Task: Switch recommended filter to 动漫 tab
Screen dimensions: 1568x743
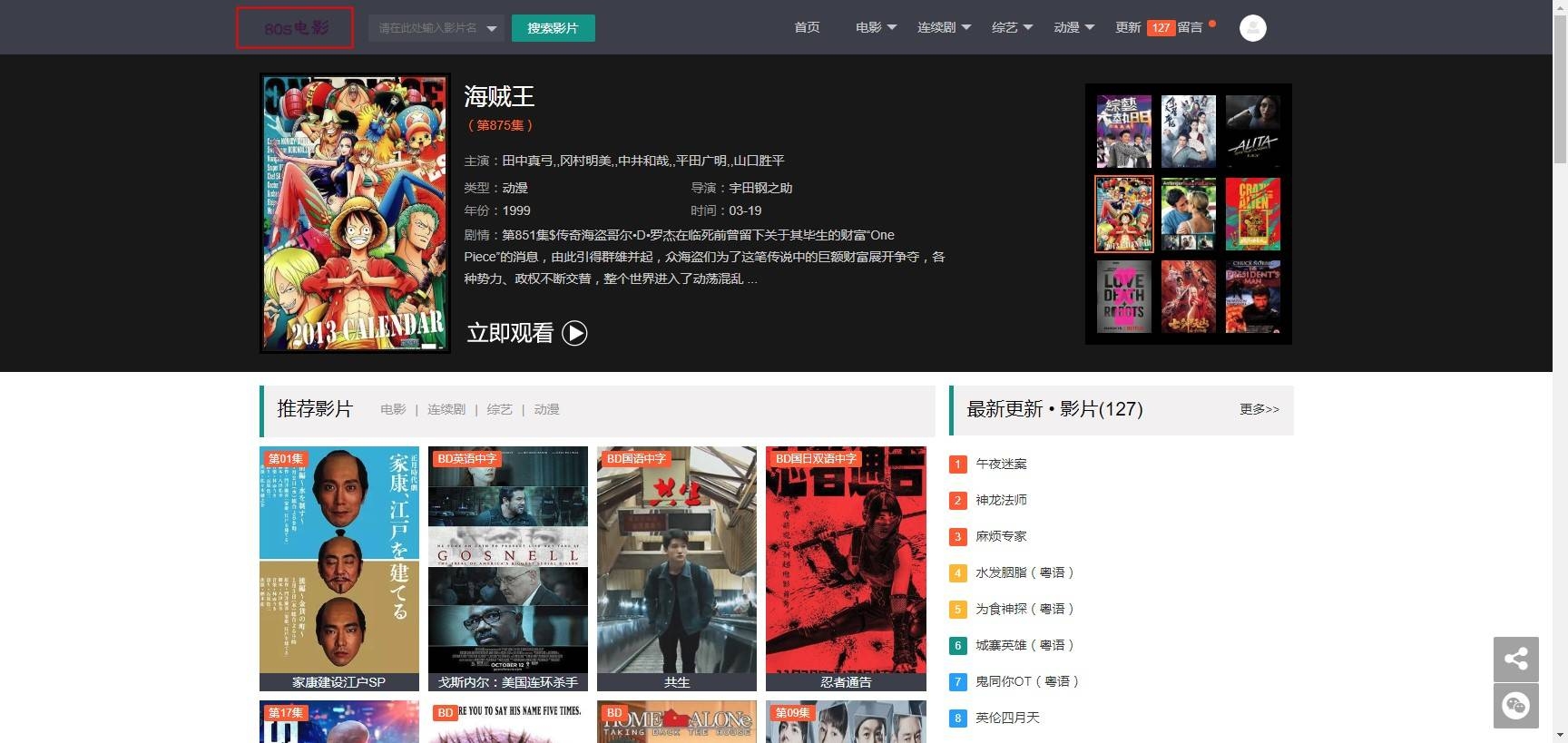Action: [x=546, y=410]
